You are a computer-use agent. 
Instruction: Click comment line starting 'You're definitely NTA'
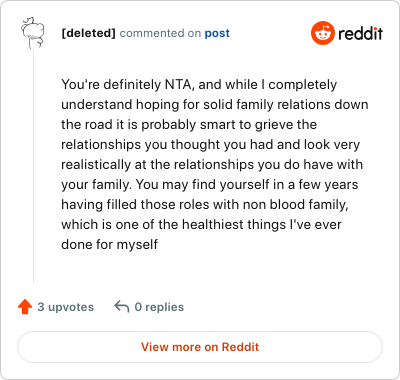tap(199, 85)
